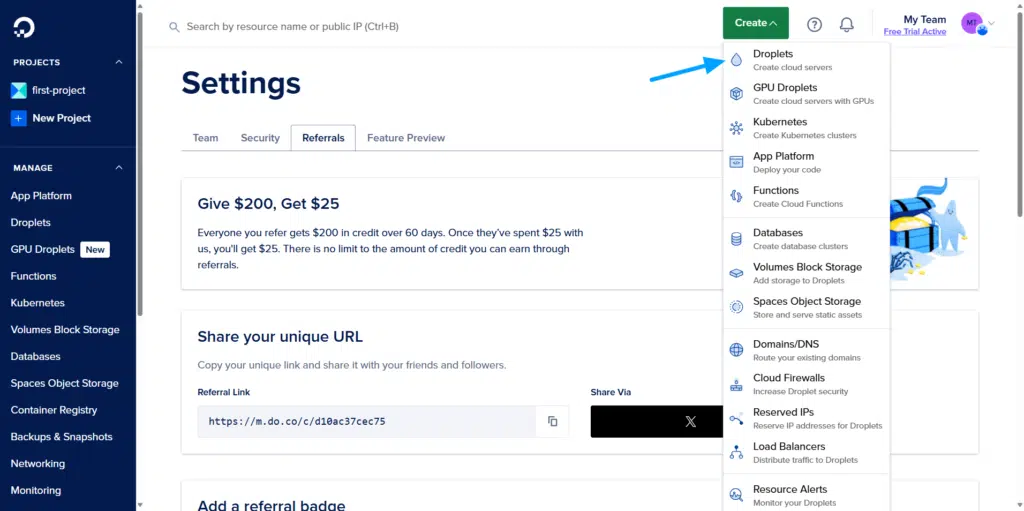Open Free Trial Active link
This screenshot has width=1024, height=511.
coord(914,31)
